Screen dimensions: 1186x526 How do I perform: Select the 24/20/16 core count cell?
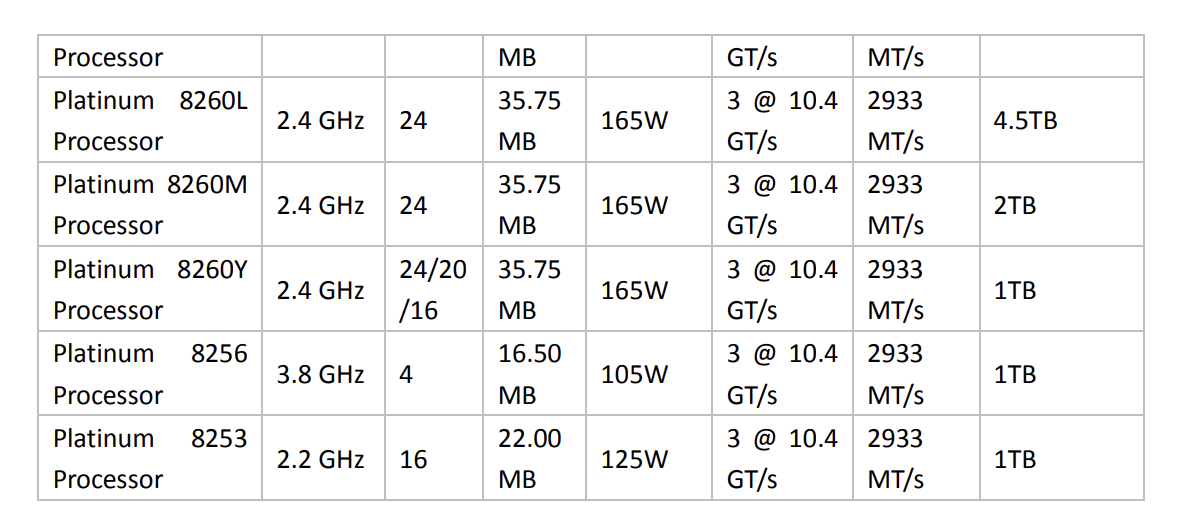[432, 290]
